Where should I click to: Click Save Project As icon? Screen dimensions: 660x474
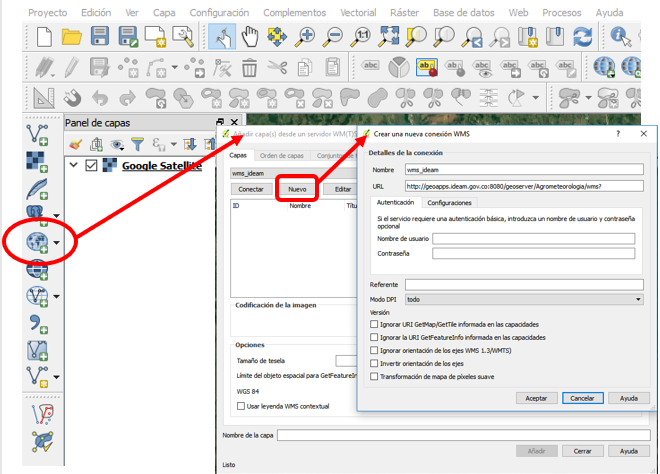click(x=128, y=37)
